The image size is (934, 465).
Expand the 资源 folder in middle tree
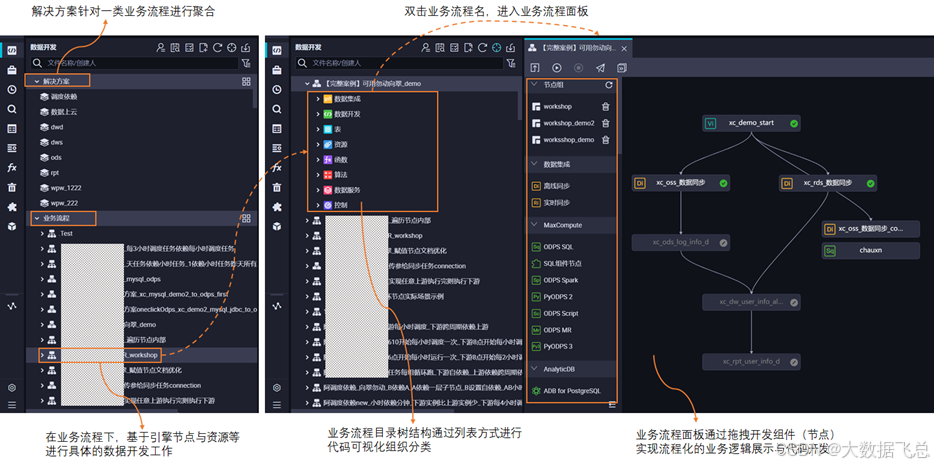click(x=318, y=145)
